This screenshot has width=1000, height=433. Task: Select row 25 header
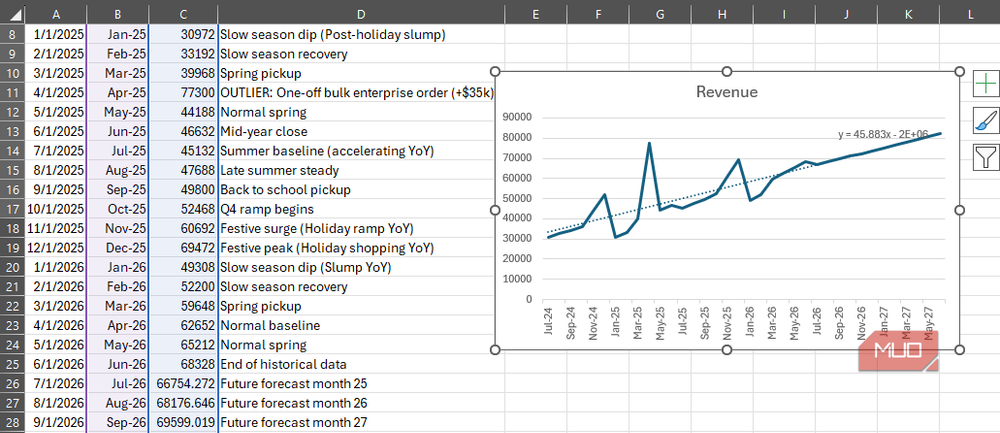tap(12, 364)
